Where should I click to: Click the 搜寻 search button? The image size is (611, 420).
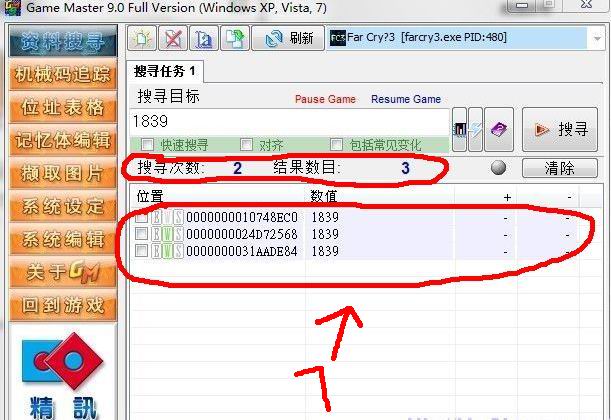560,129
